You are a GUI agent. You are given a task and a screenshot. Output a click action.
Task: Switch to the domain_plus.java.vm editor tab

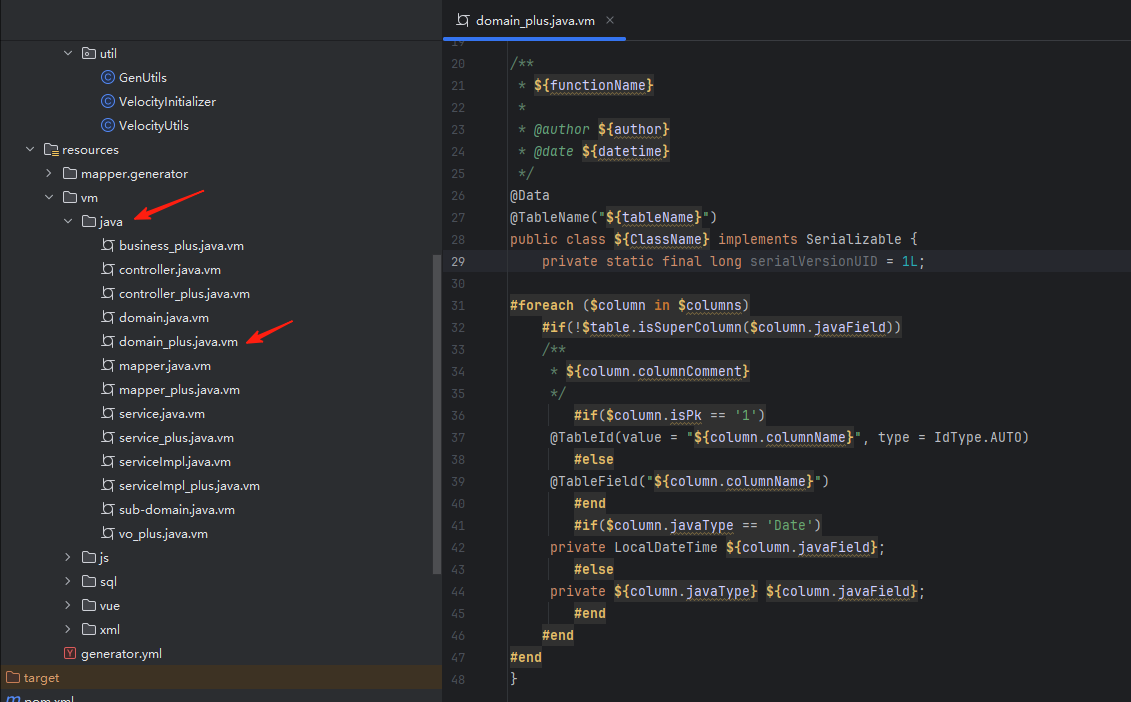click(x=534, y=20)
